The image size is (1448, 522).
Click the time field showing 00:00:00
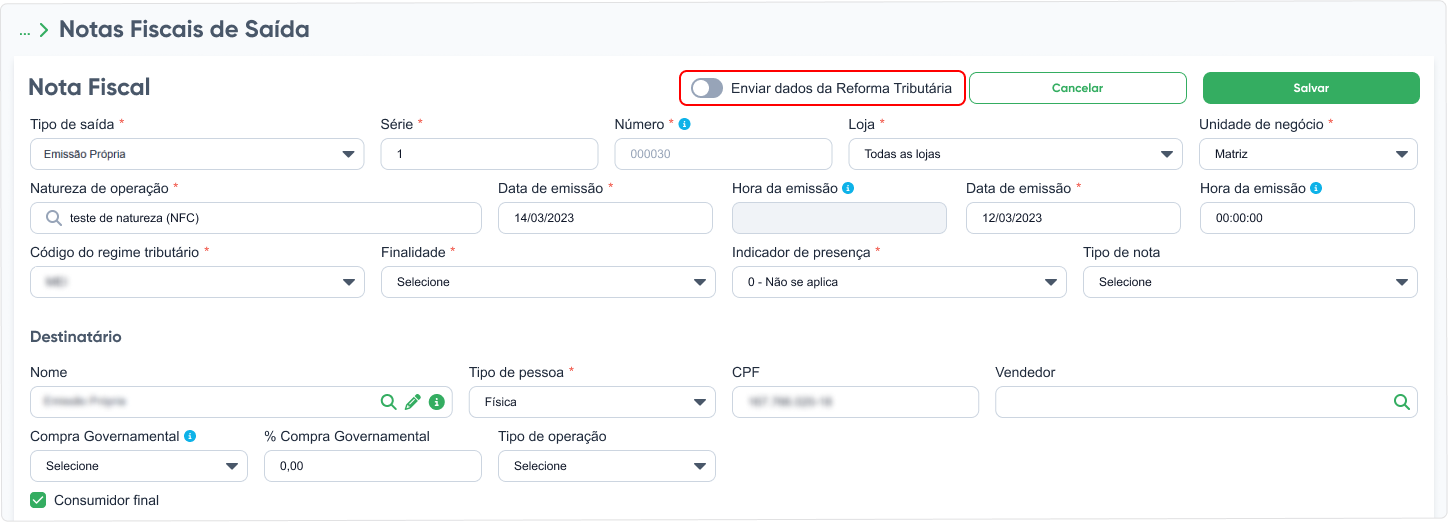[1307, 218]
